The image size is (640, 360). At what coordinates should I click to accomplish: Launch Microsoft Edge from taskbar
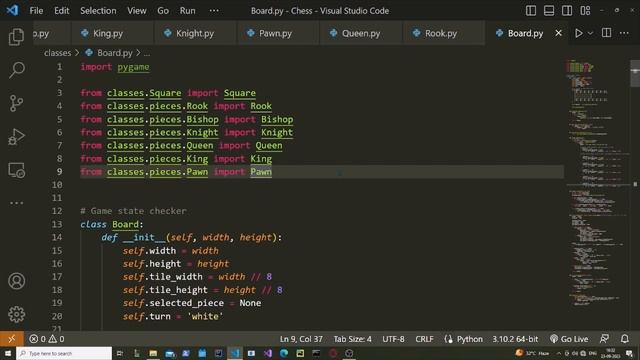tap(284, 353)
